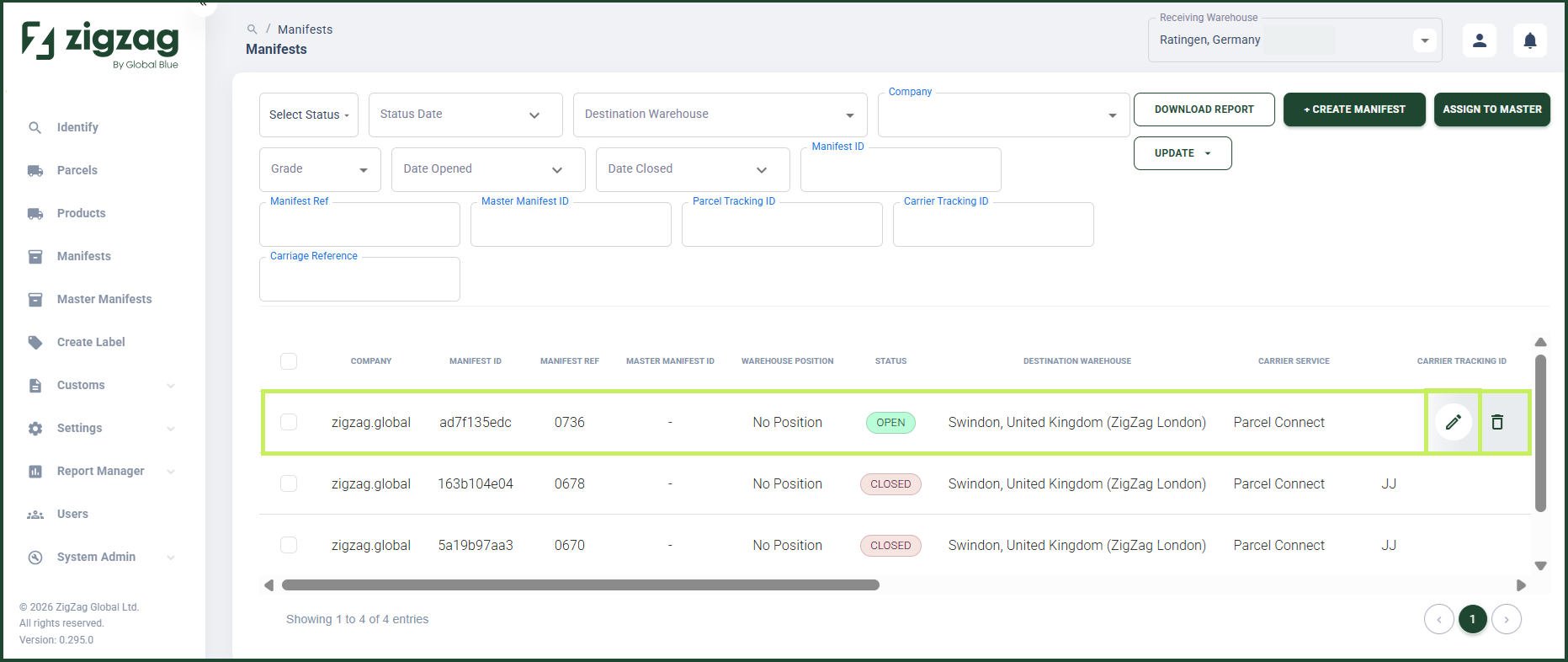Click the Carrier Tracking ID field
The height and width of the screenshot is (662, 1568).
(x=993, y=224)
